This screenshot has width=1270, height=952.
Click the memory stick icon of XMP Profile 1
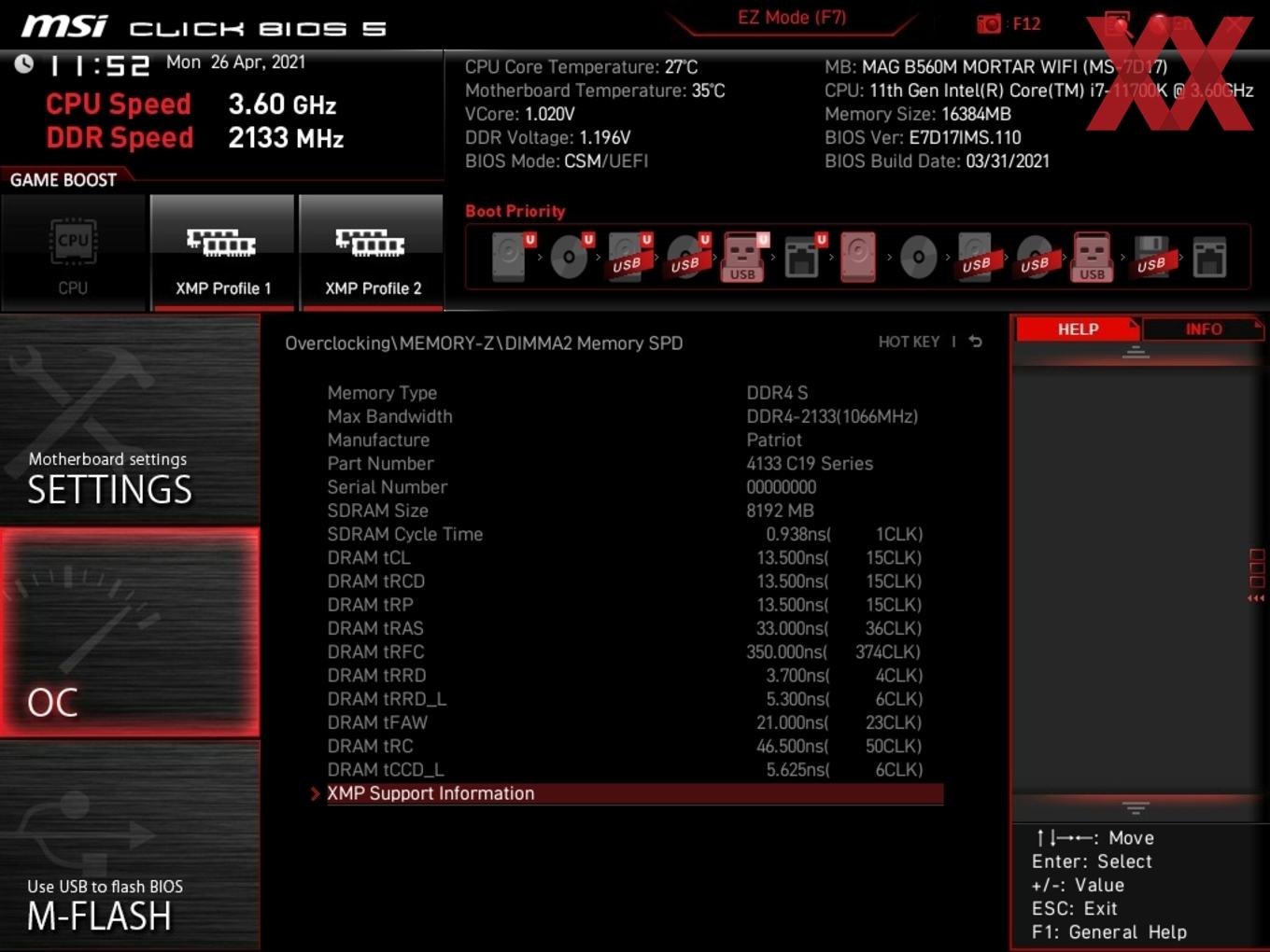(x=222, y=243)
